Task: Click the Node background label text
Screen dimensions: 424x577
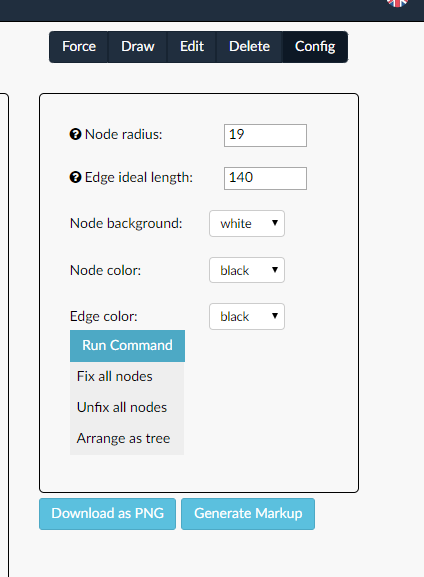Action: [126, 223]
